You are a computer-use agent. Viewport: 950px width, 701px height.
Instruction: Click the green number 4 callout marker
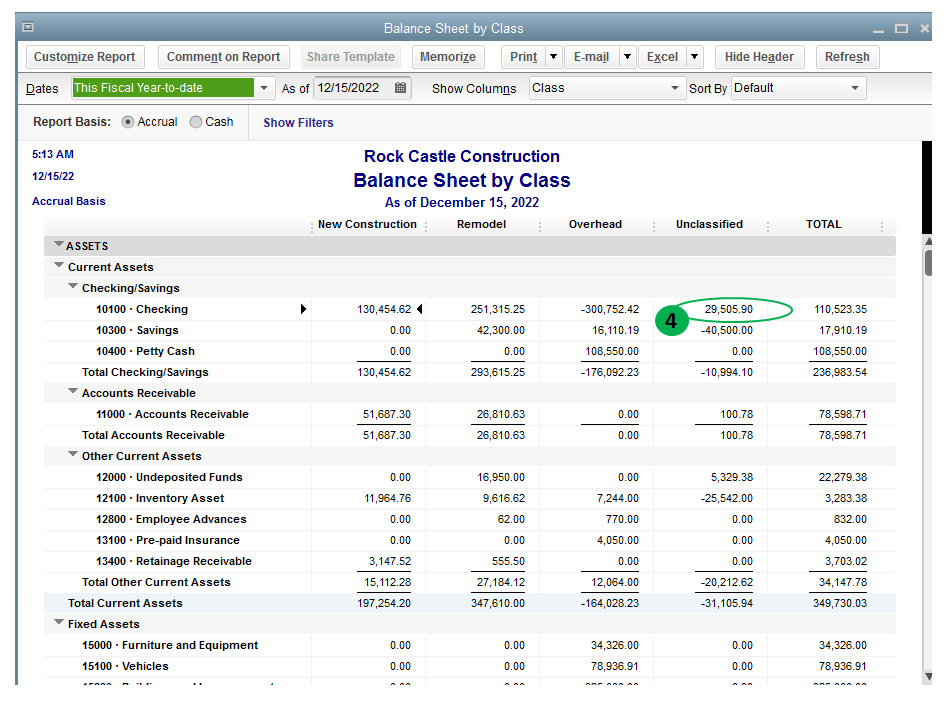click(672, 322)
